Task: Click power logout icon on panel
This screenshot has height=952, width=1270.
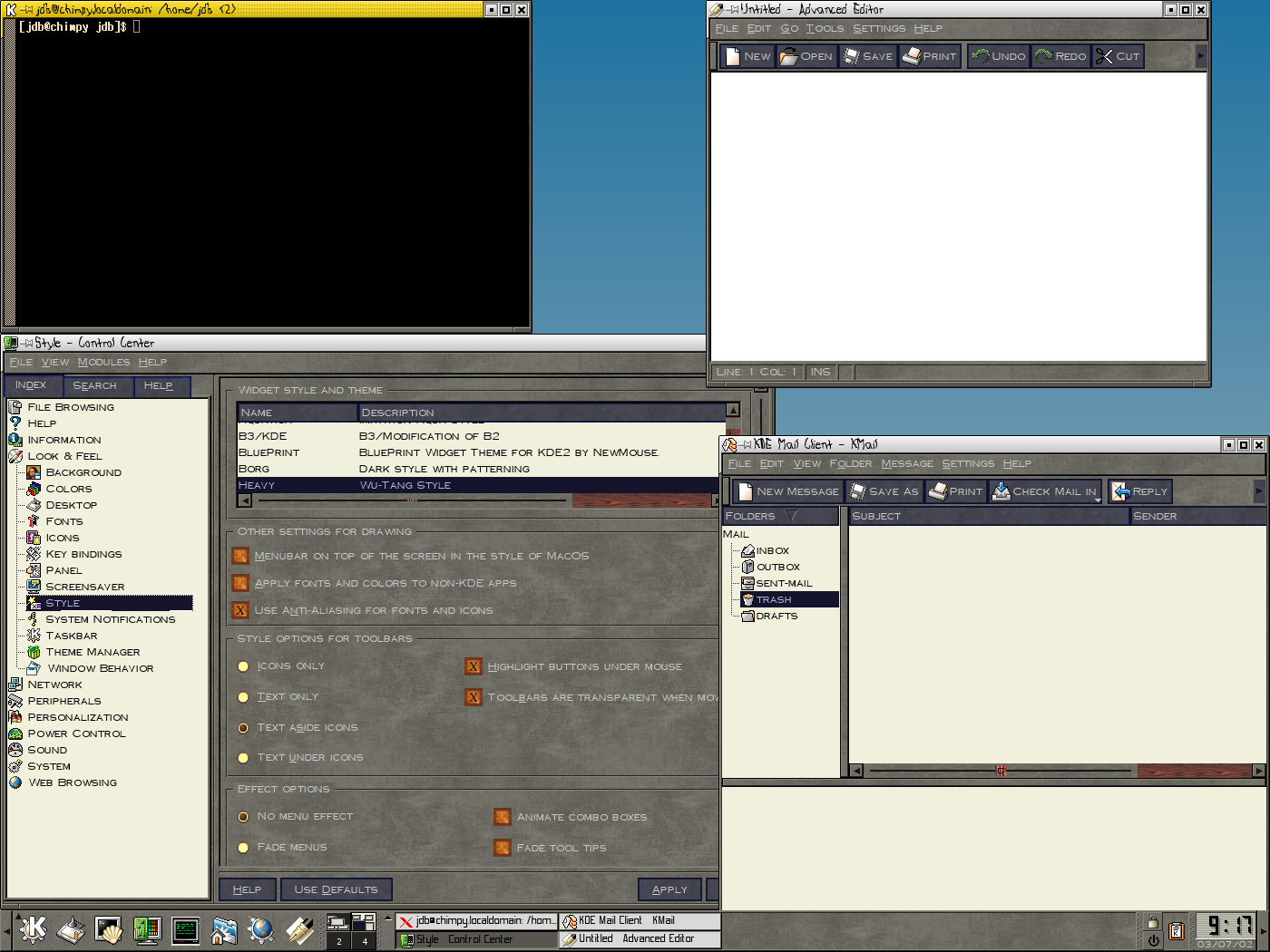Action: (x=1153, y=940)
